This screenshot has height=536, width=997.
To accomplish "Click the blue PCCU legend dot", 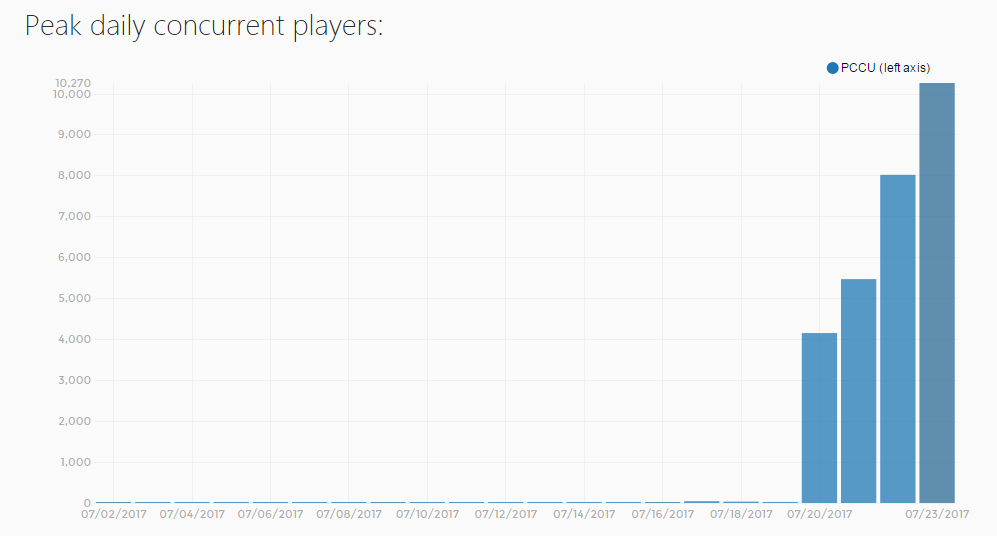I will 832,68.
